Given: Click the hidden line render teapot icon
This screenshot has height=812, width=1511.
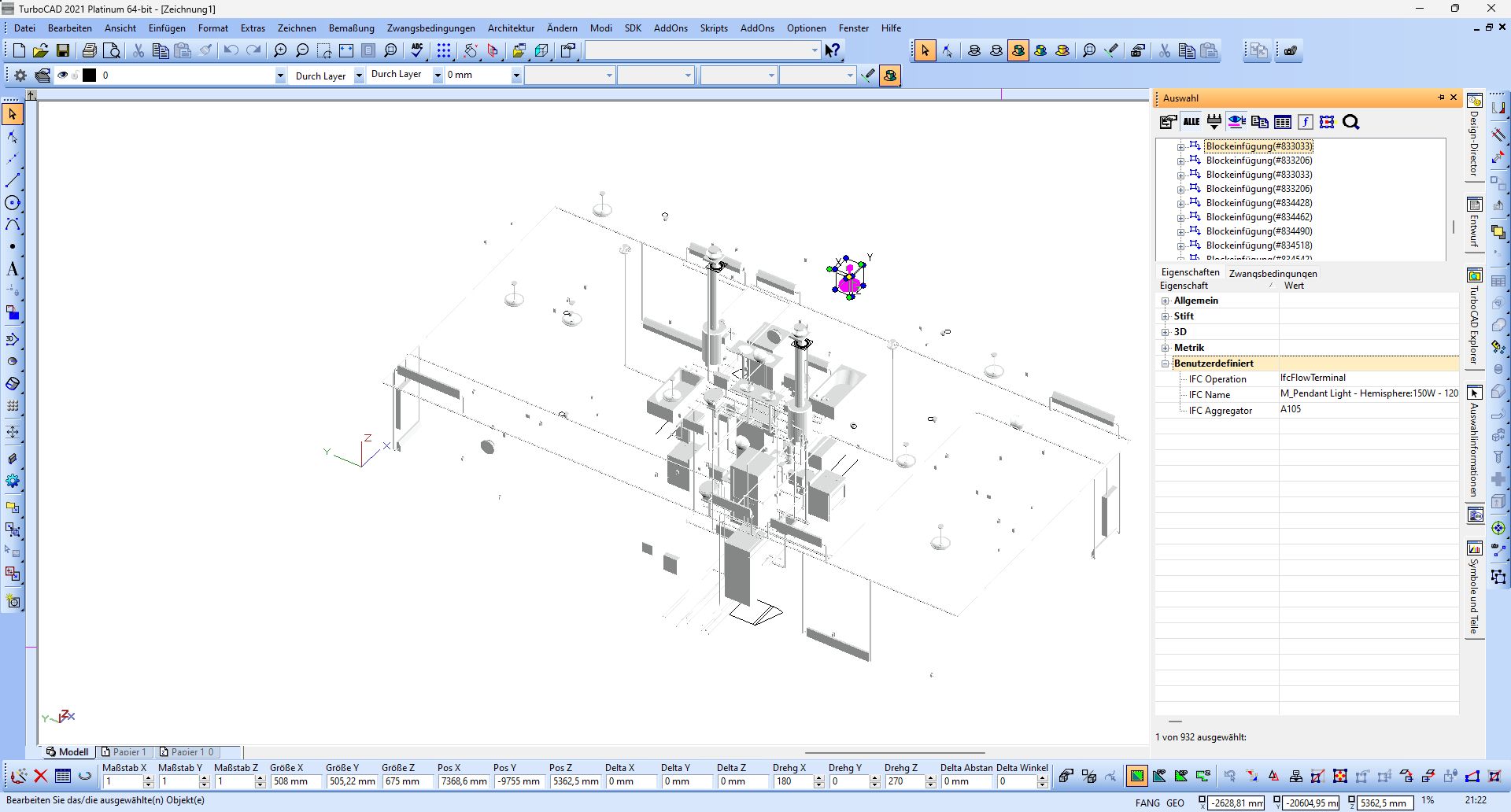Looking at the screenshot, I should click(996, 50).
